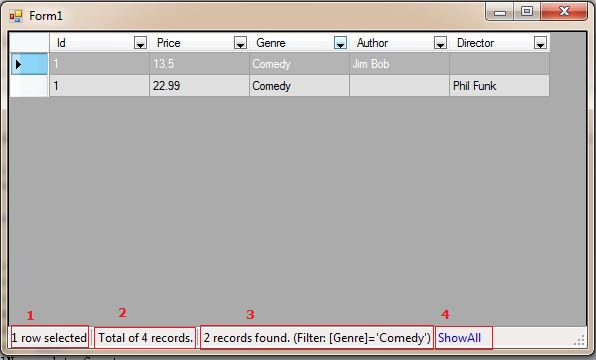Select the Director cell Phil Funk

499,86
